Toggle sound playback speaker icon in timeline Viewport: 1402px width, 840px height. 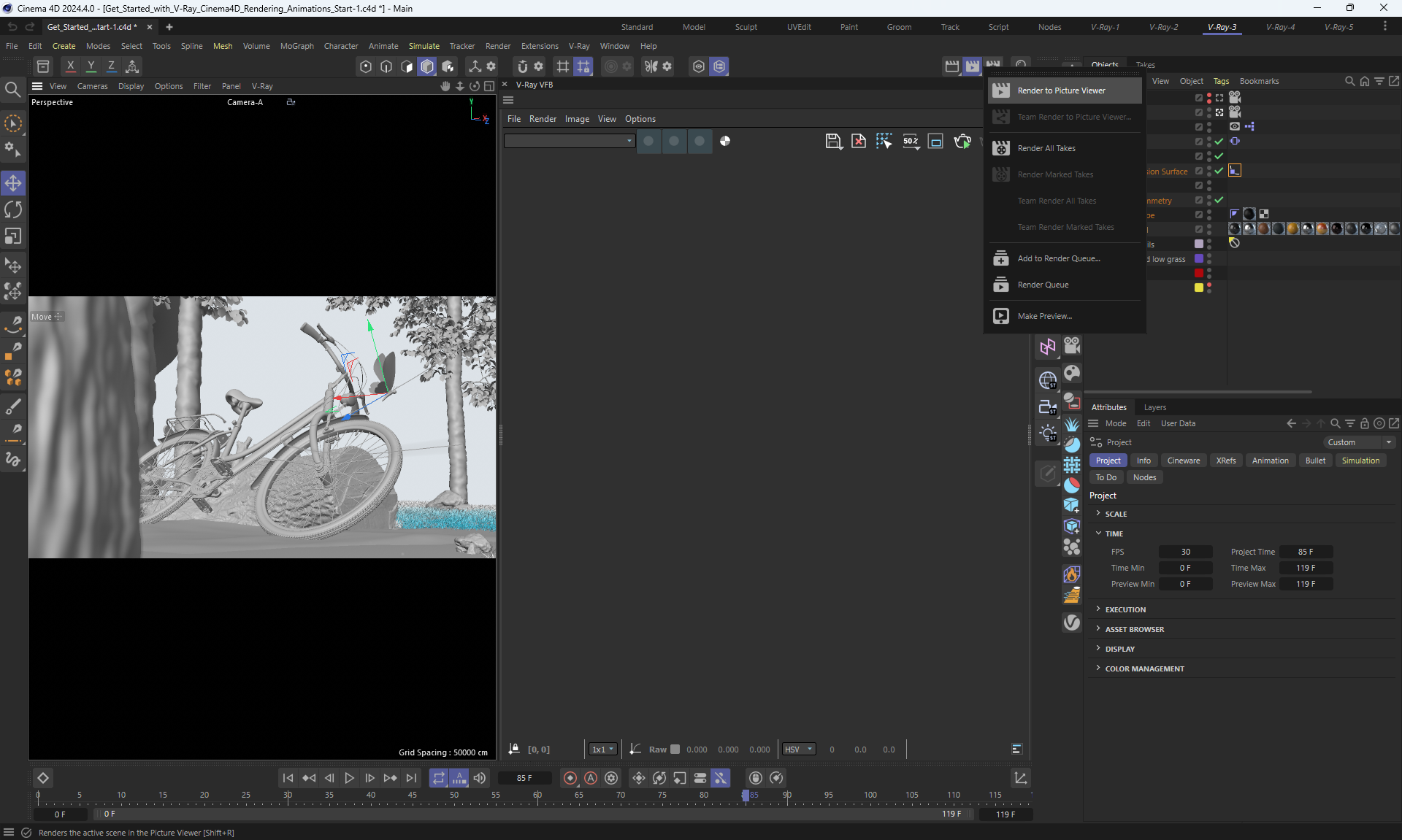pyautogui.click(x=480, y=778)
